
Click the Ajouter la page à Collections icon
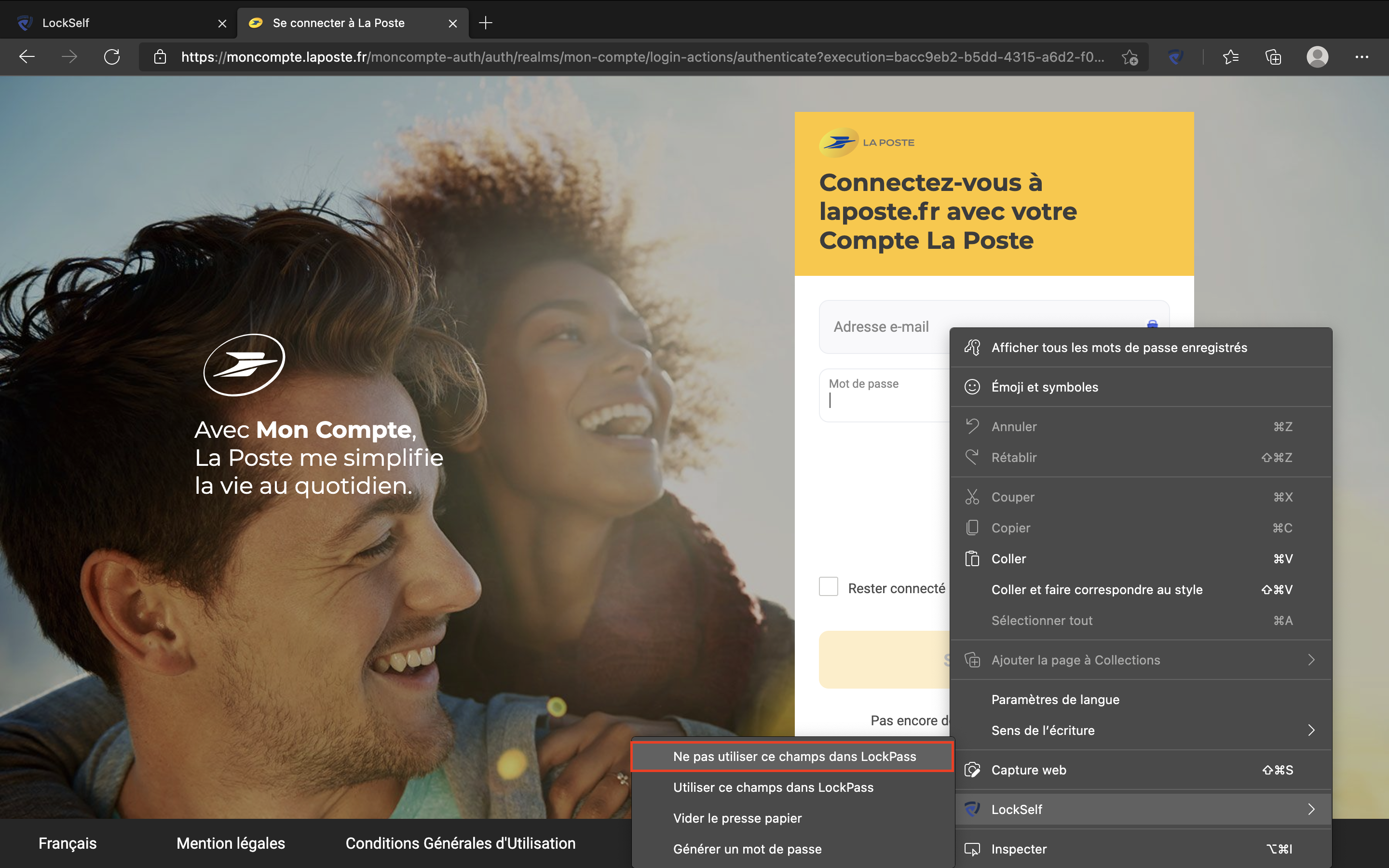tap(972, 660)
